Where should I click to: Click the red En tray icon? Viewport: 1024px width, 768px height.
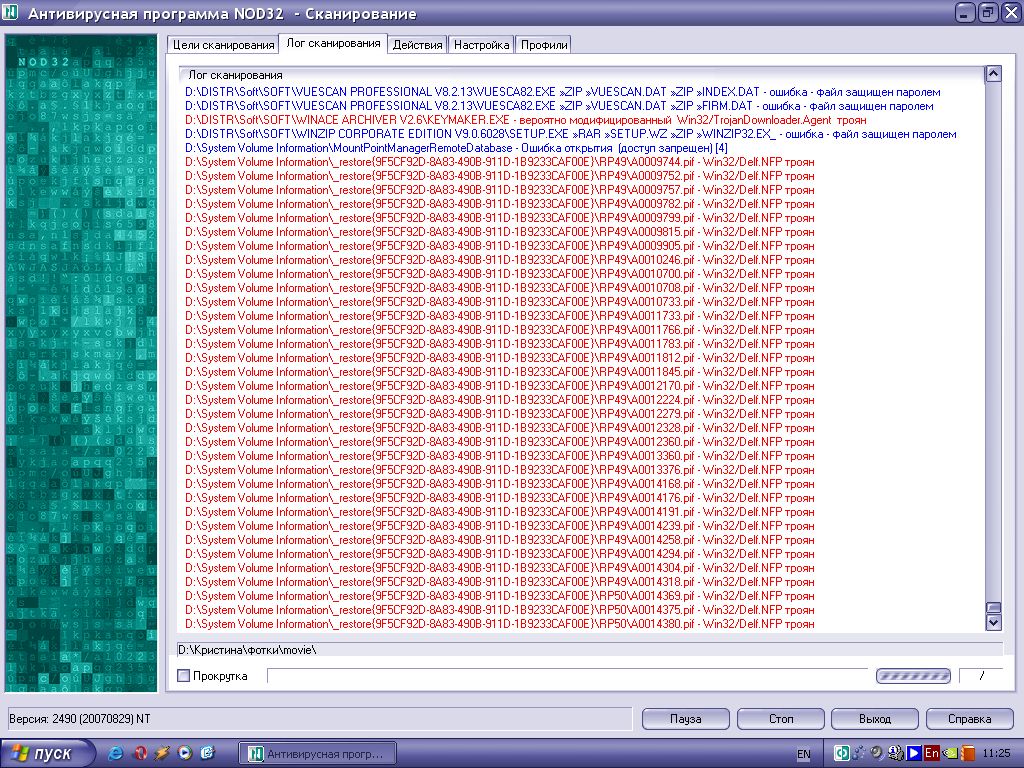(x=932, y=753)
